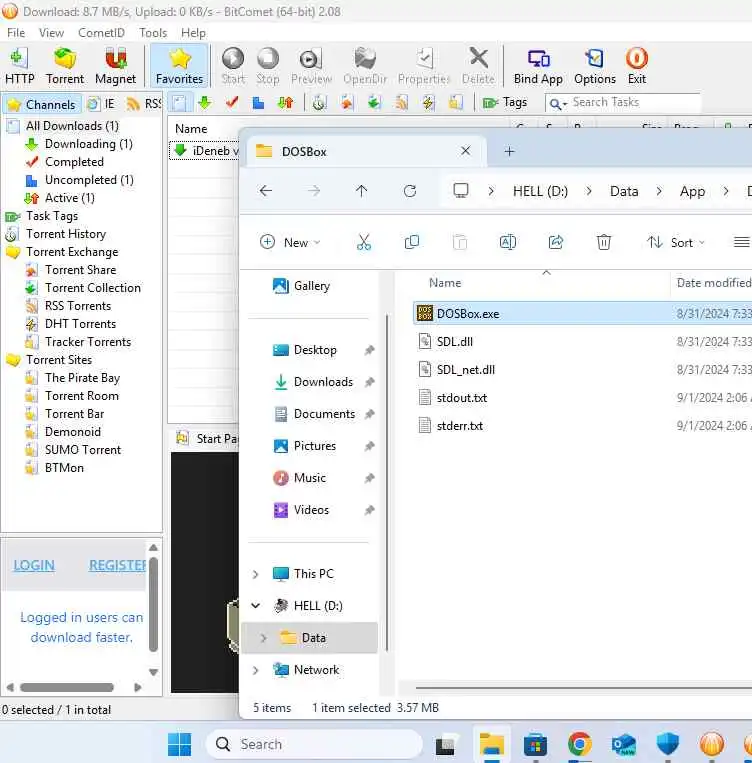Image resolution: width=752 pixels, height=763 pixels.
Task: Click the LOGIN link
Action: [34, 565]
